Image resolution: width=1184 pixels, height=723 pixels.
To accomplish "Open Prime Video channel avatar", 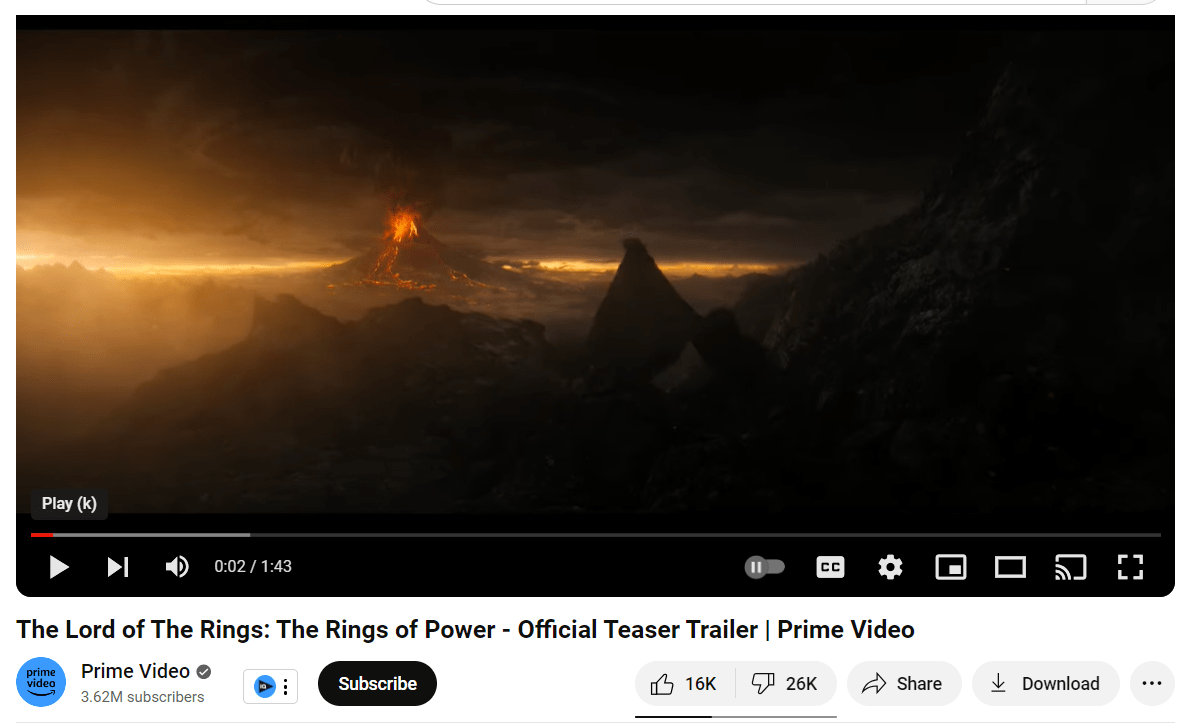I will coord(41,682).
